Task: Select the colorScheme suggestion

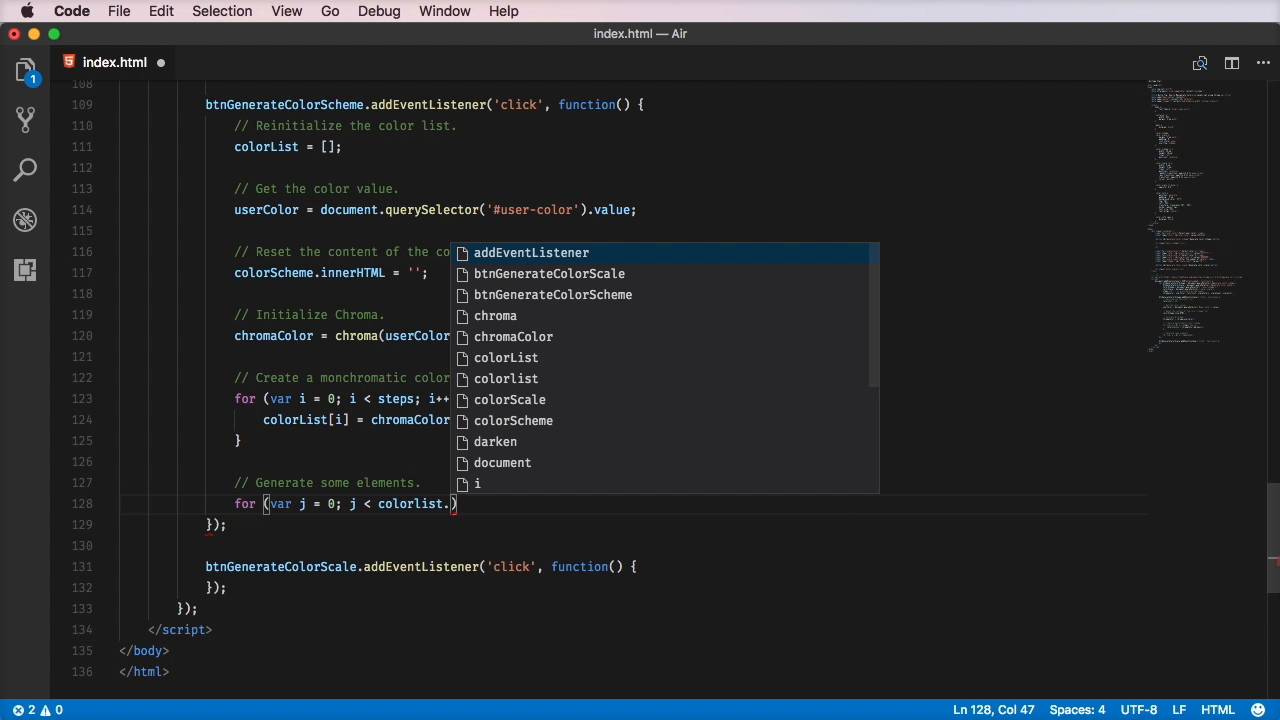Action: pos(664,421)
